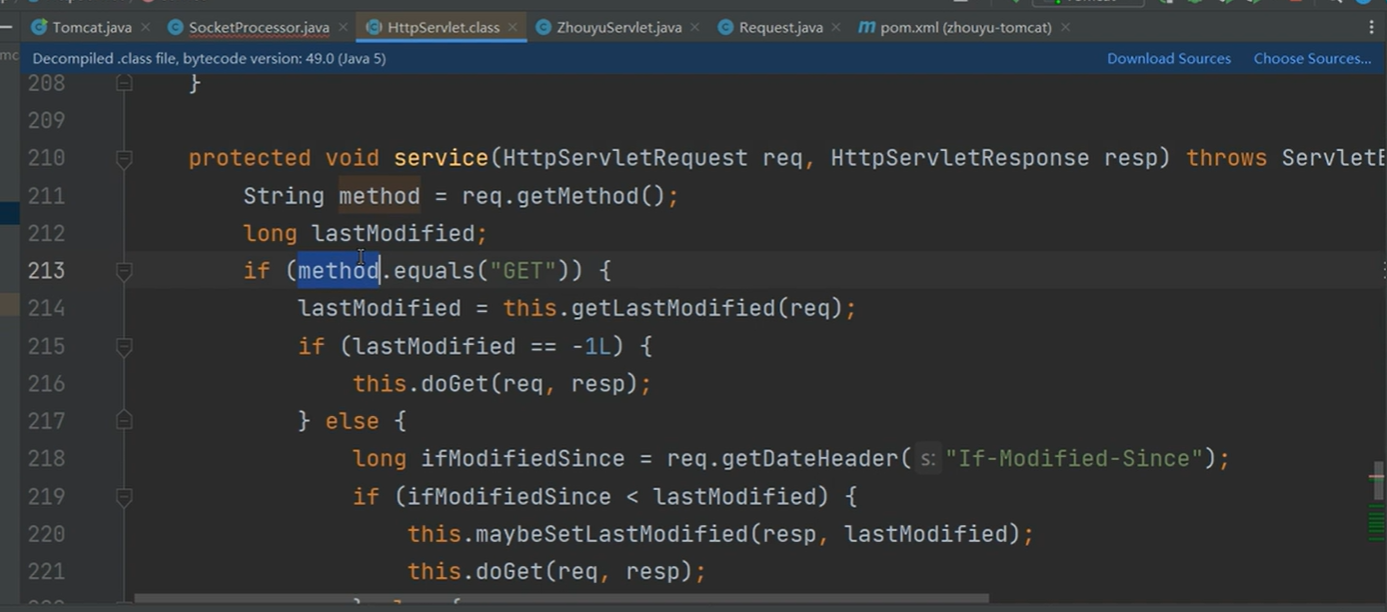Collapse the service method at line 210
Image resolution: width=1387 pixels, height=612 pixels.
point(124,158)
